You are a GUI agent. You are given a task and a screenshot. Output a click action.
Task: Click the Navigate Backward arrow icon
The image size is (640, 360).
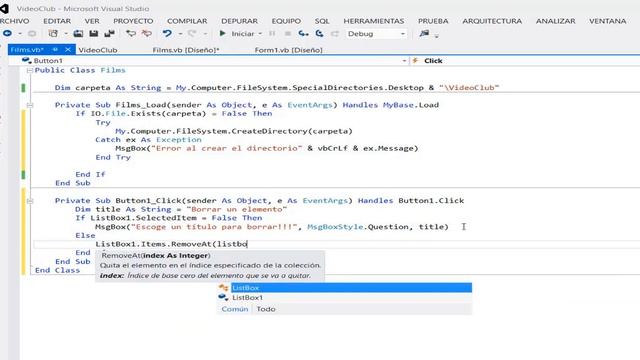pos(7,33)
